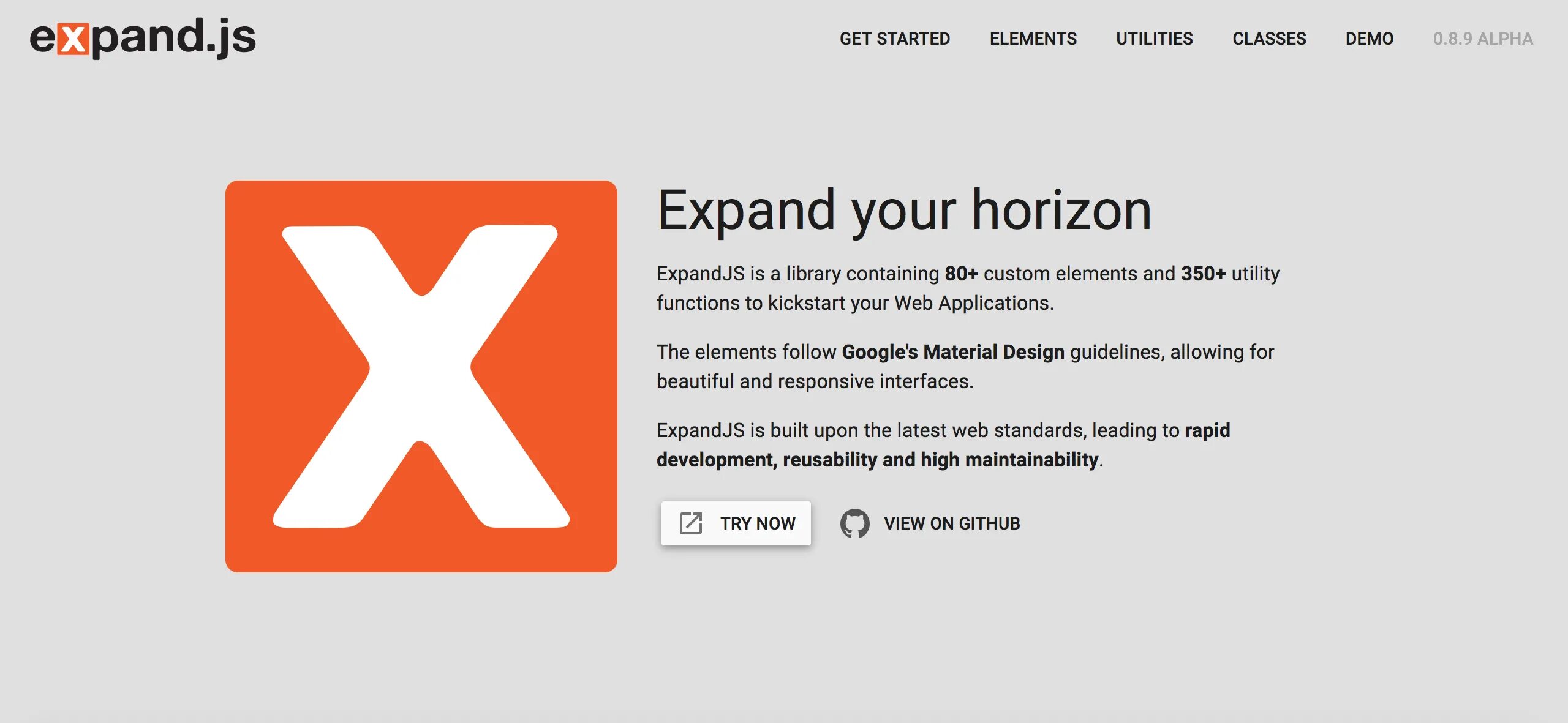The width and height of the screenshot is (1568, 723).
Task: Click the View on GitHub text
Action: pos(952,523)
